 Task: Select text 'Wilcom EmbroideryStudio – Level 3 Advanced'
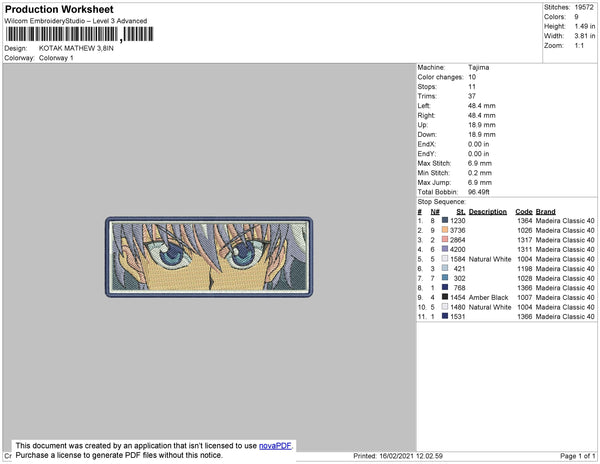[x=75, y=21]
